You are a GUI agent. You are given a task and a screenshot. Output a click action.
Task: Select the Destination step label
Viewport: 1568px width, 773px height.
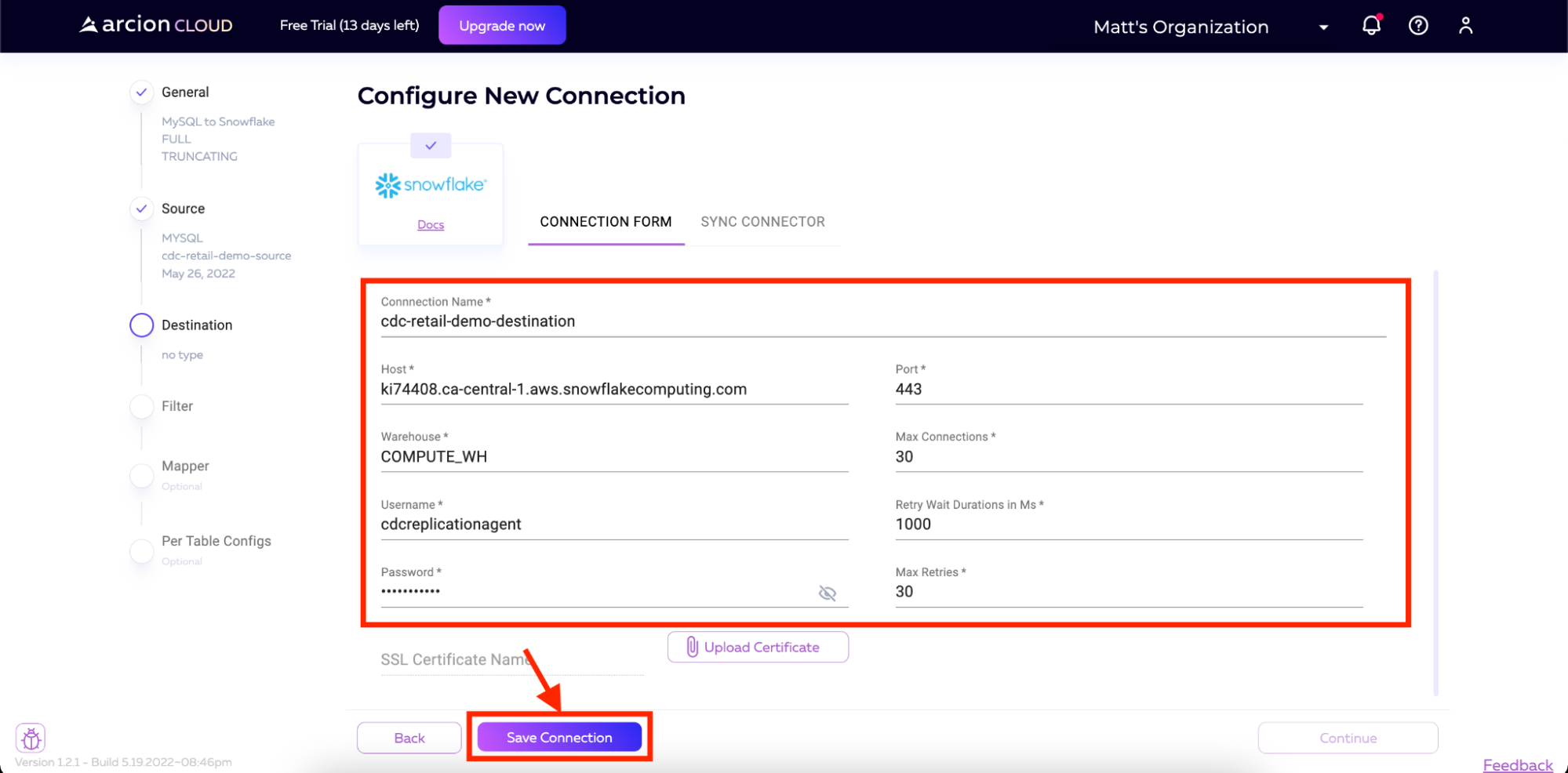pos(197,325)
